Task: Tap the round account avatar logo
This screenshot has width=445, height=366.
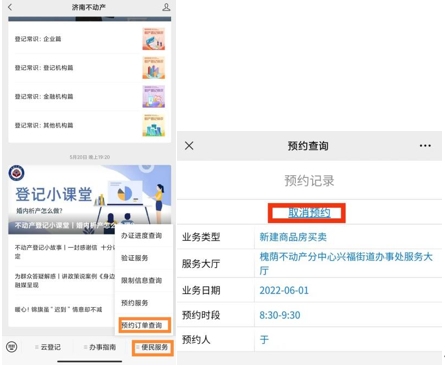Action: pyautogui.click(x=16, y=173)
